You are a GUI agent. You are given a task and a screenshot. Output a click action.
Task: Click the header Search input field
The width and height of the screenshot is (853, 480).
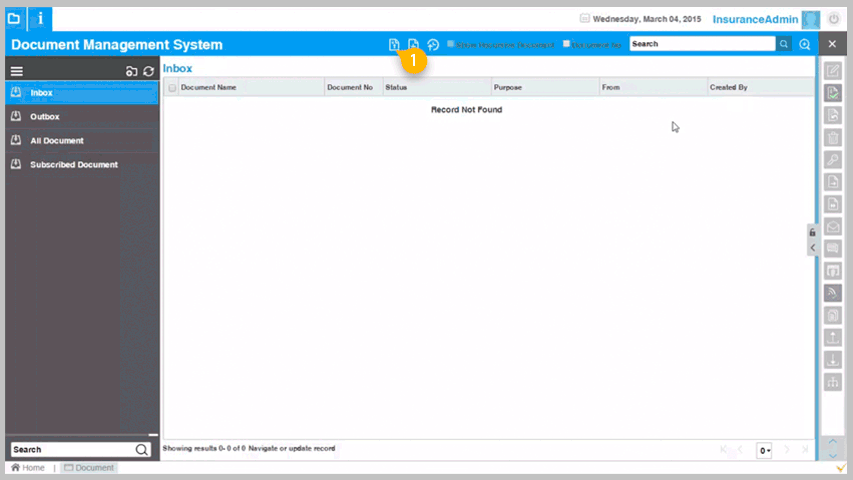click(x=702, y=44)
